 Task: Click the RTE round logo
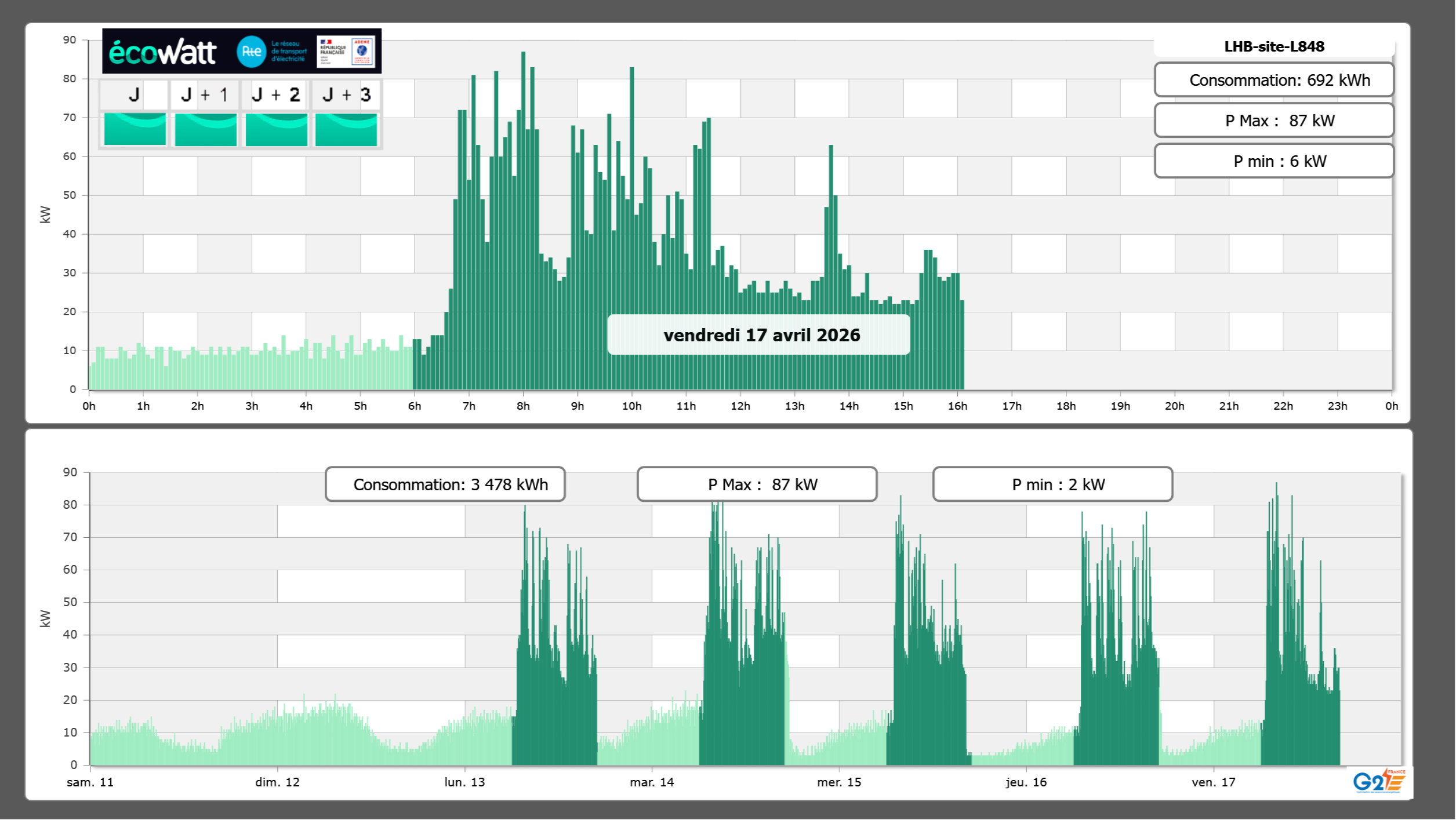click(251, 52)
